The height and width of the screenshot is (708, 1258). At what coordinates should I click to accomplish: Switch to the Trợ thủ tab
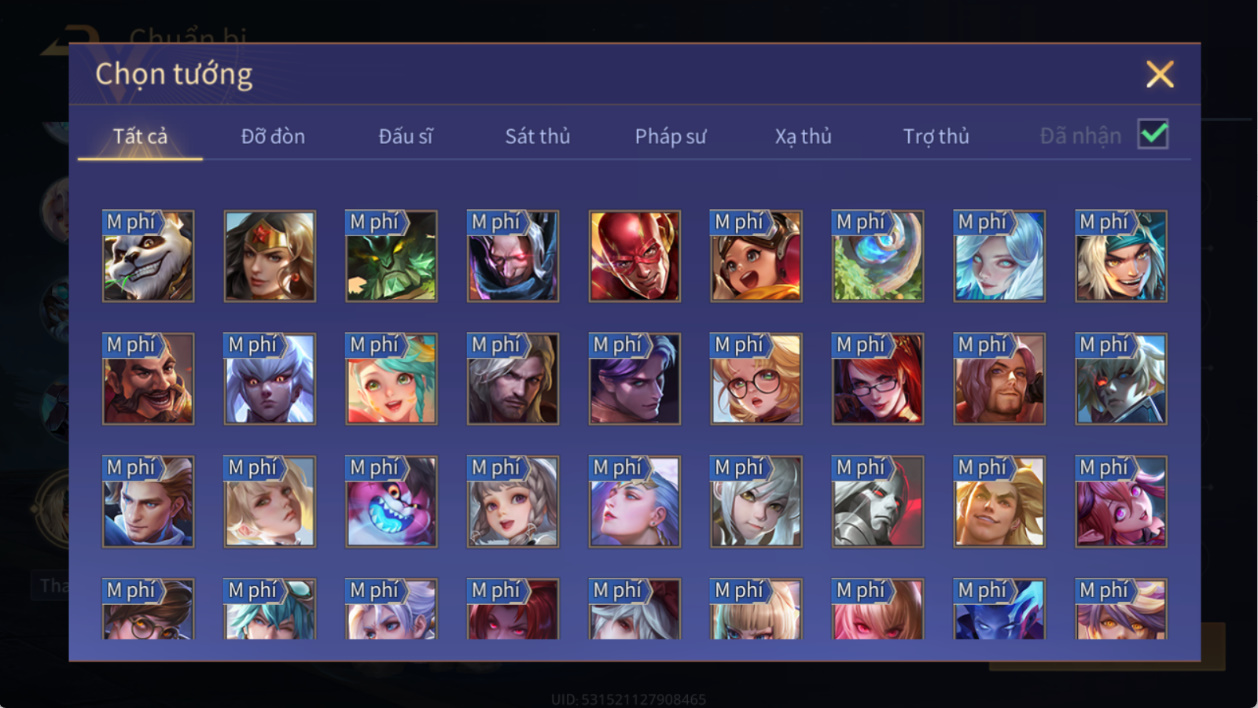pos(936,136)
